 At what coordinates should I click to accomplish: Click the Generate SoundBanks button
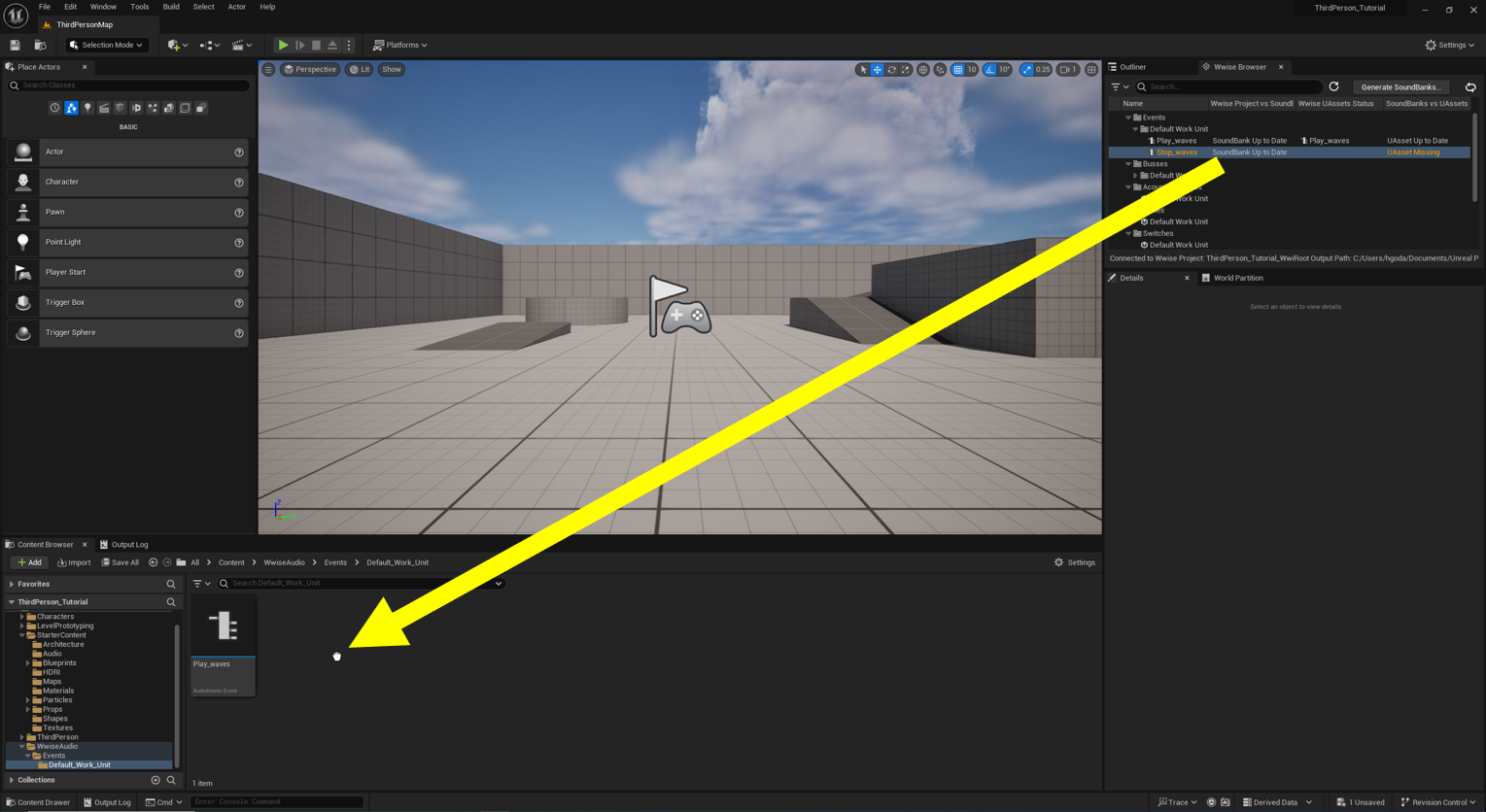(1400, 86)
